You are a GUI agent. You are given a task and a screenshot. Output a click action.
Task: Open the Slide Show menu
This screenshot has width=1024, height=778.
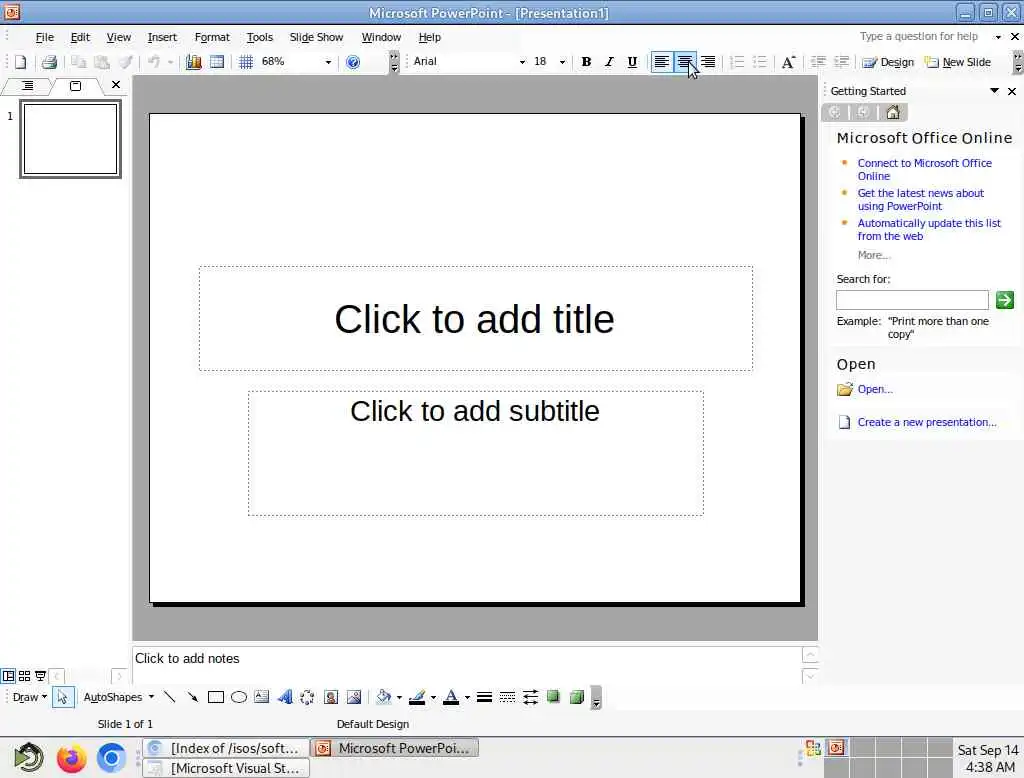316,37
